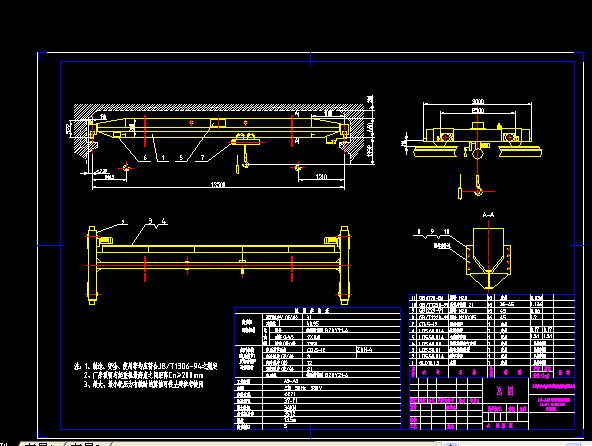
Task: Select part callout number "1"
Action: (163, 158)
